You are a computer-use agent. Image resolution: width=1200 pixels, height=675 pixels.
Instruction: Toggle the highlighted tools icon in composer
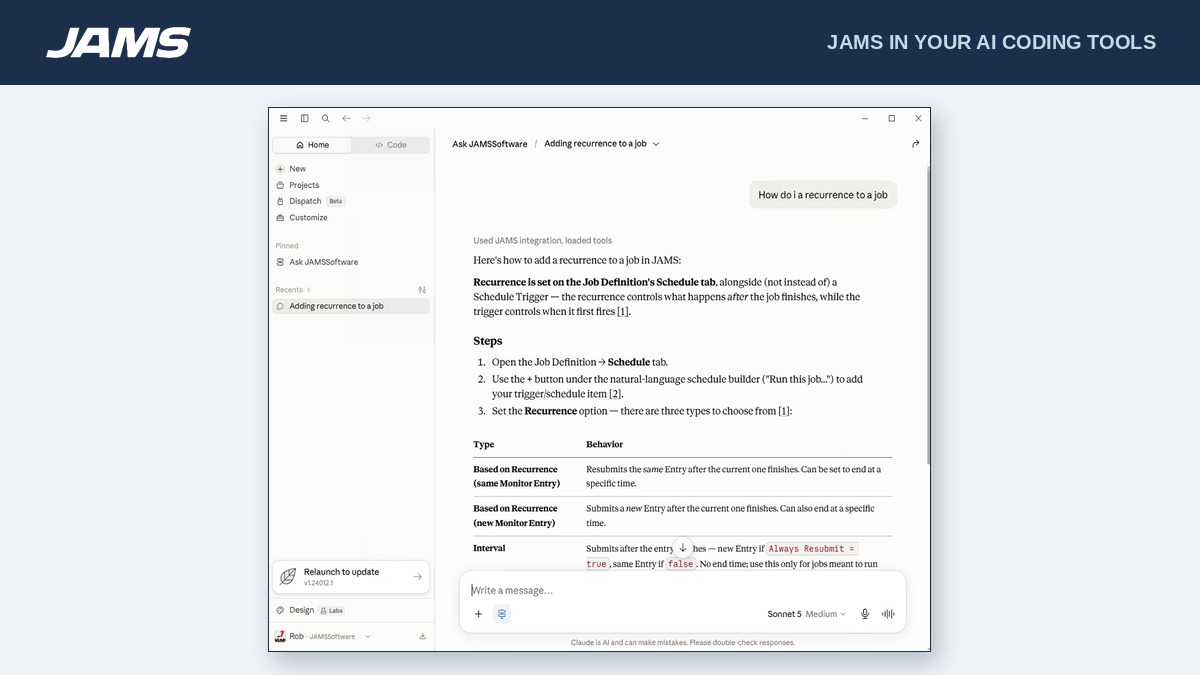tap(502, 614)
